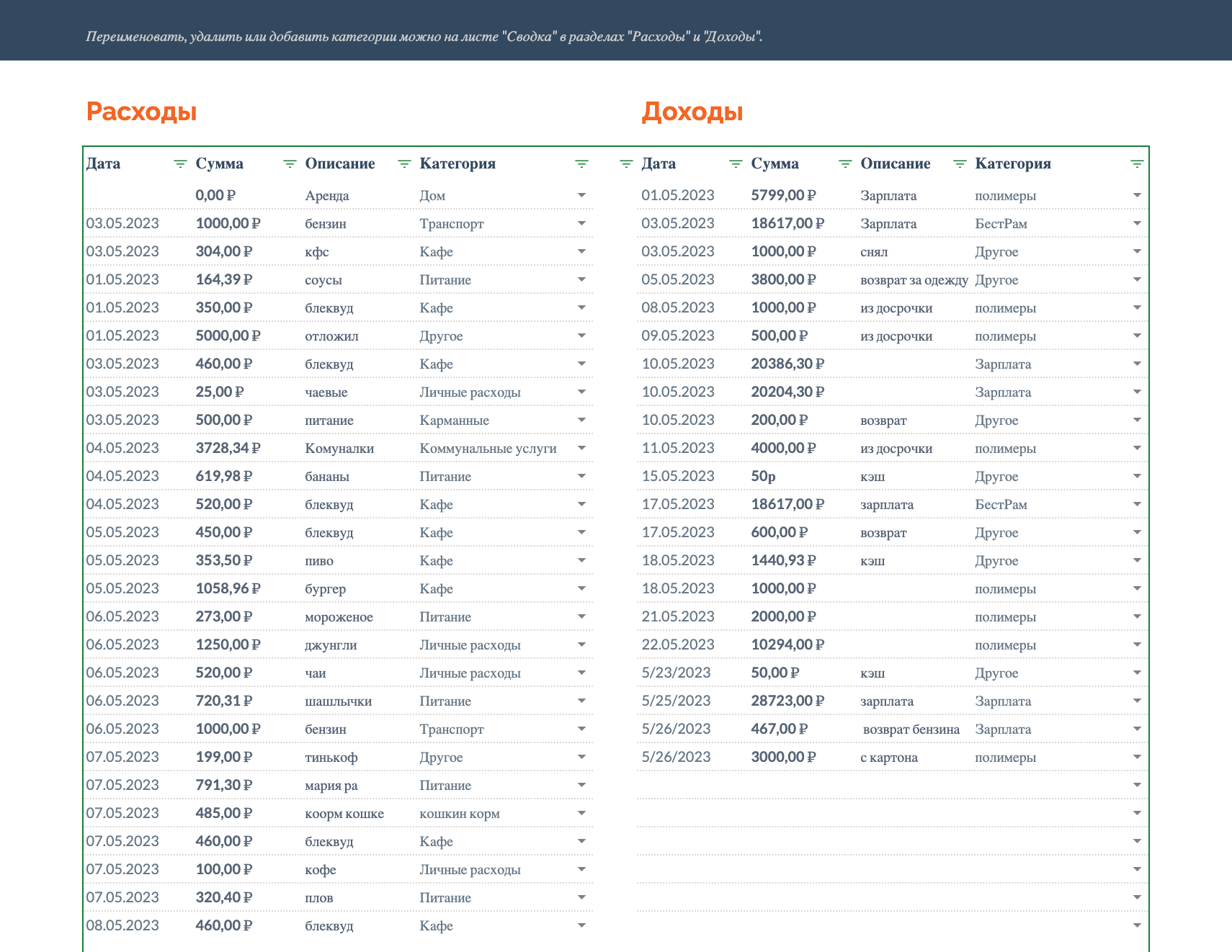Select the 0,00 ₽ amount cell

pyautogui.click(x=215, y=195)
